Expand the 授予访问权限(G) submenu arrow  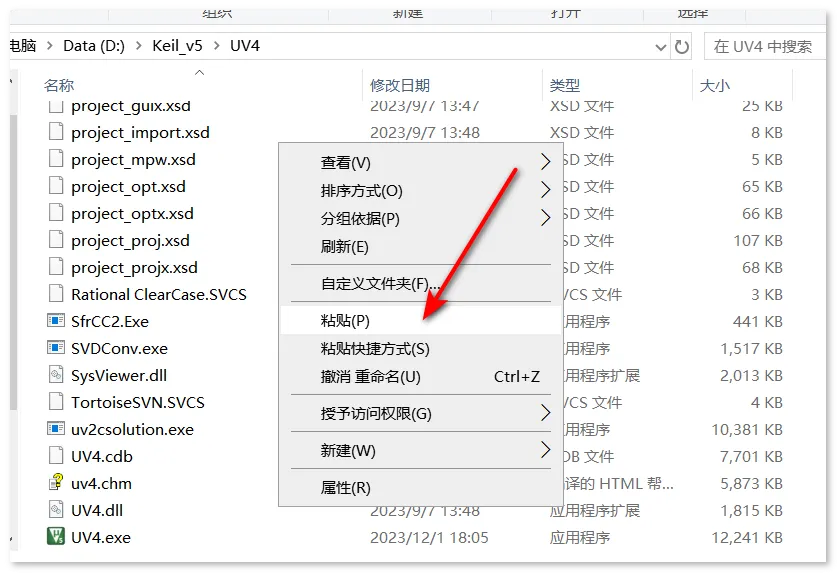coord(545,412)
